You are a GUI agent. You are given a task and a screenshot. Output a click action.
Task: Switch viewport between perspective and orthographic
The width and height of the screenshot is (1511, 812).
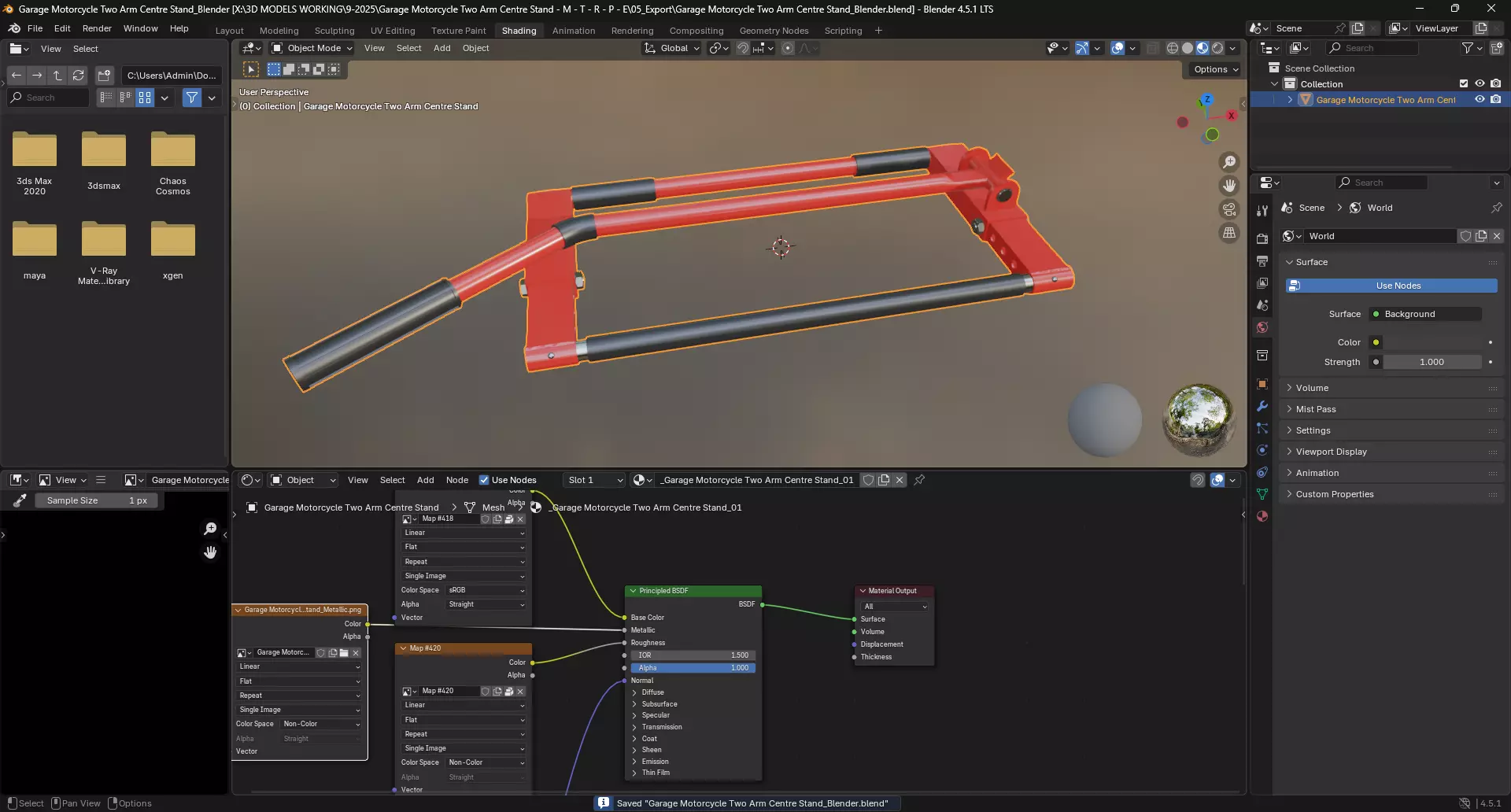click(x=1229, y=233)
